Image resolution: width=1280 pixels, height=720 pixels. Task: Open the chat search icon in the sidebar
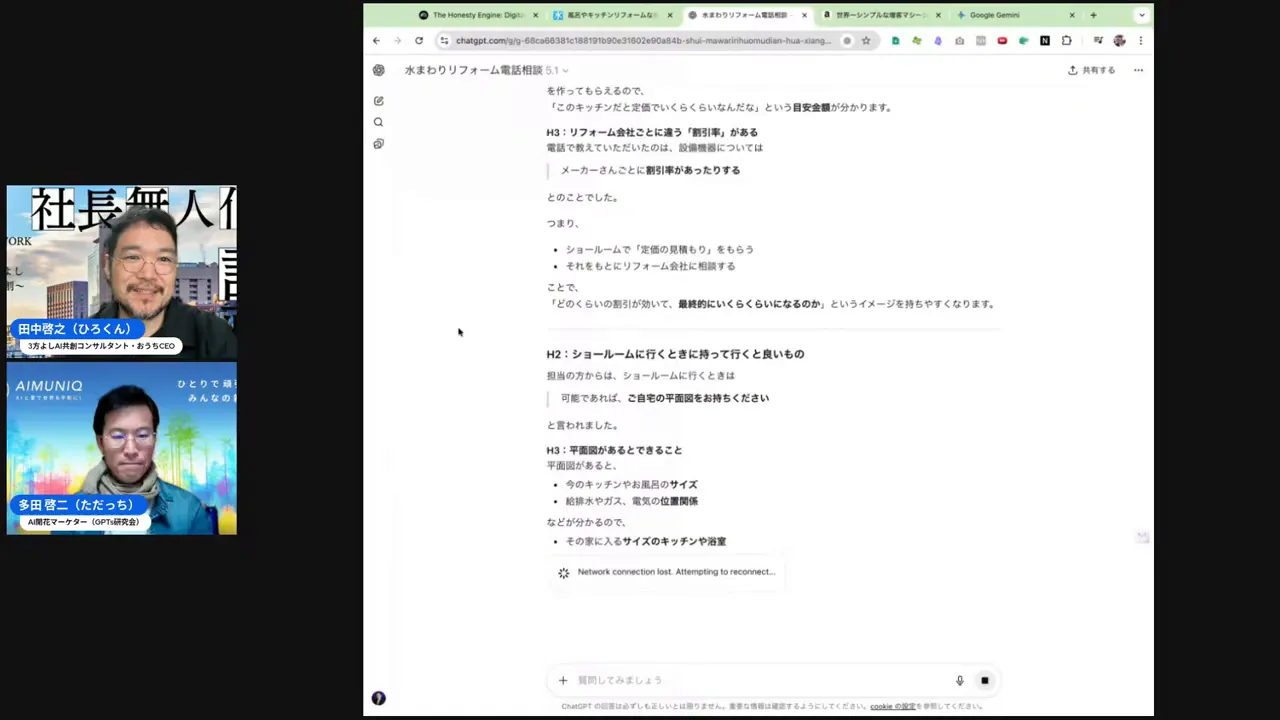pyautogui.click(x=378, y=121)
